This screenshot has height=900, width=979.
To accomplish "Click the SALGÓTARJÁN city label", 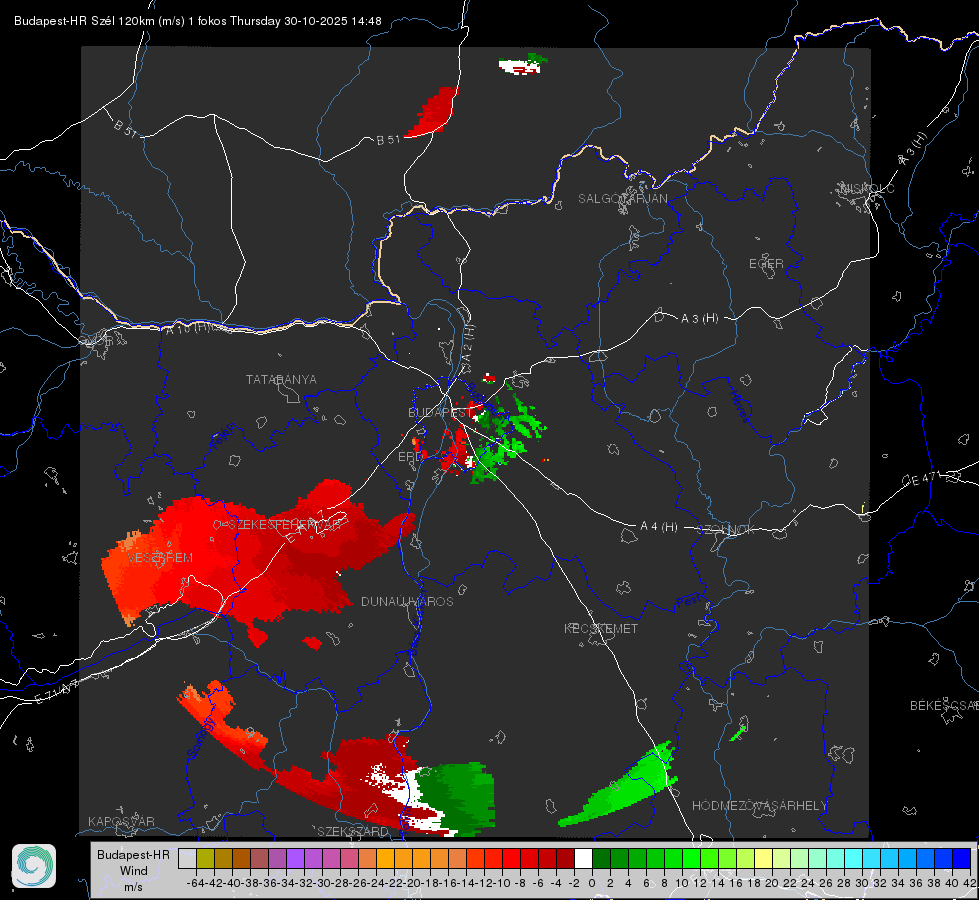I will pyautogui.click(x=622, y=199).
